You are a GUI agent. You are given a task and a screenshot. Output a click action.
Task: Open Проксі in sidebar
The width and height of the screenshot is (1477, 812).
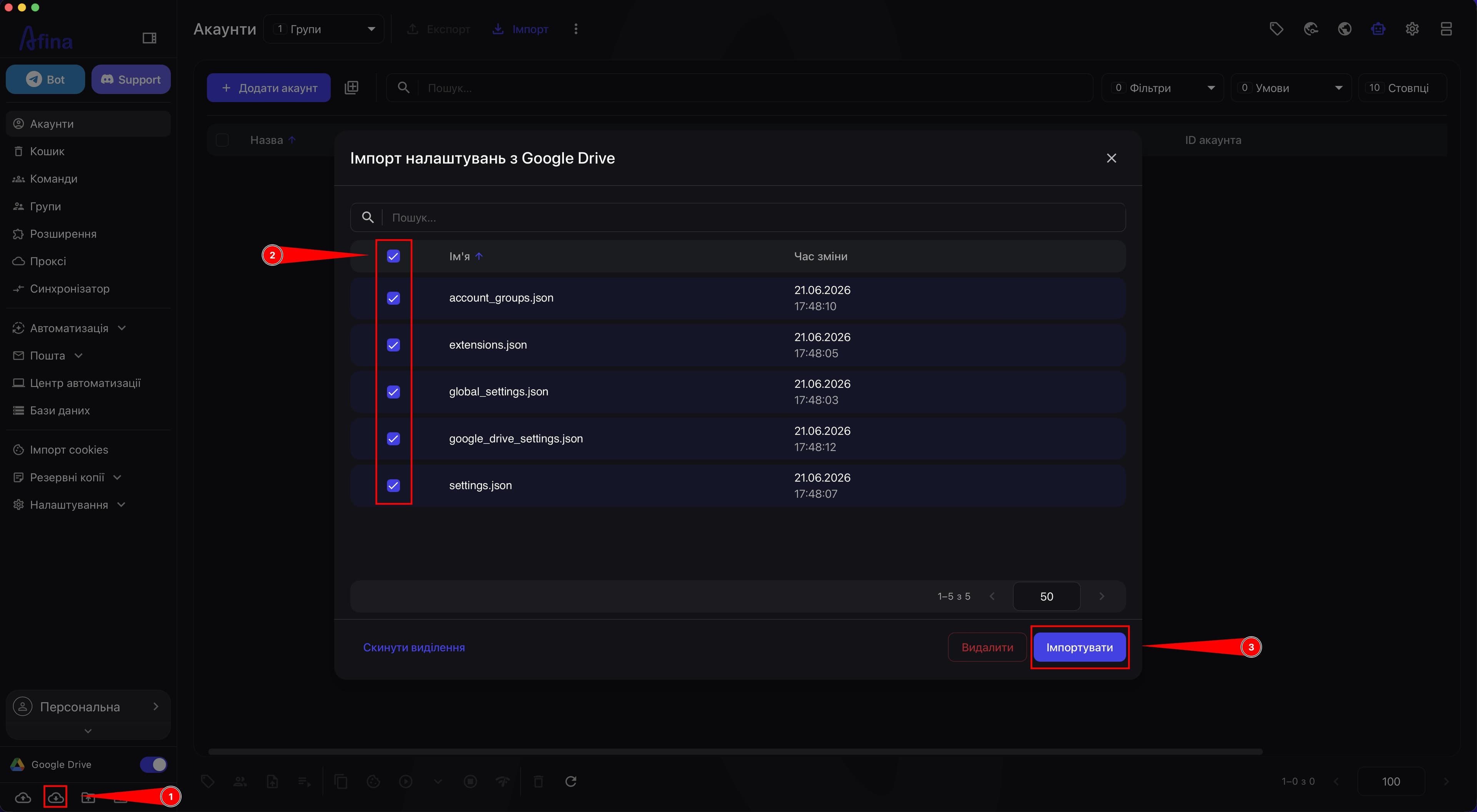(88, 262)
